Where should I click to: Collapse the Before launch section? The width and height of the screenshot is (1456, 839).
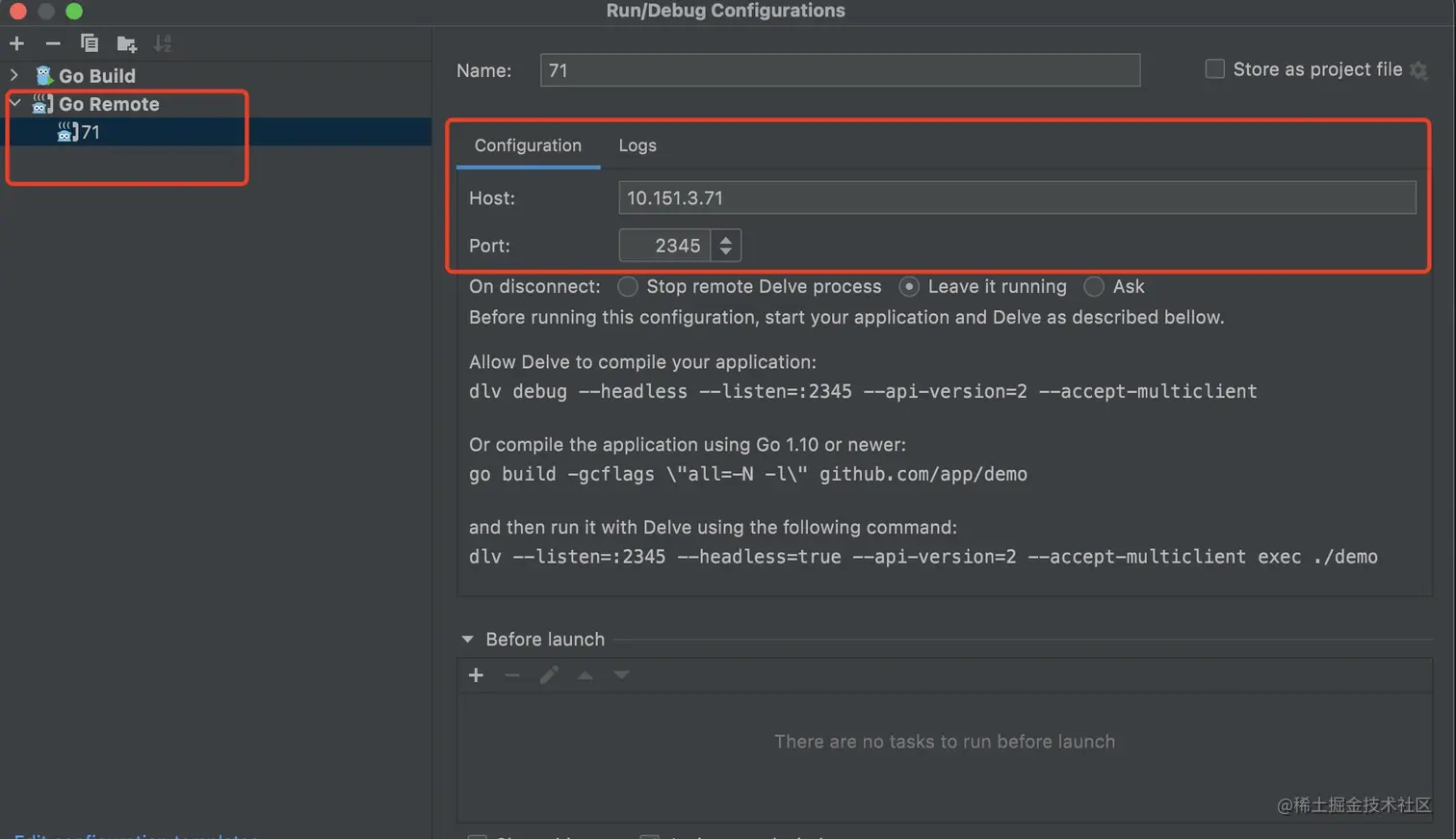tap(468, 639)
